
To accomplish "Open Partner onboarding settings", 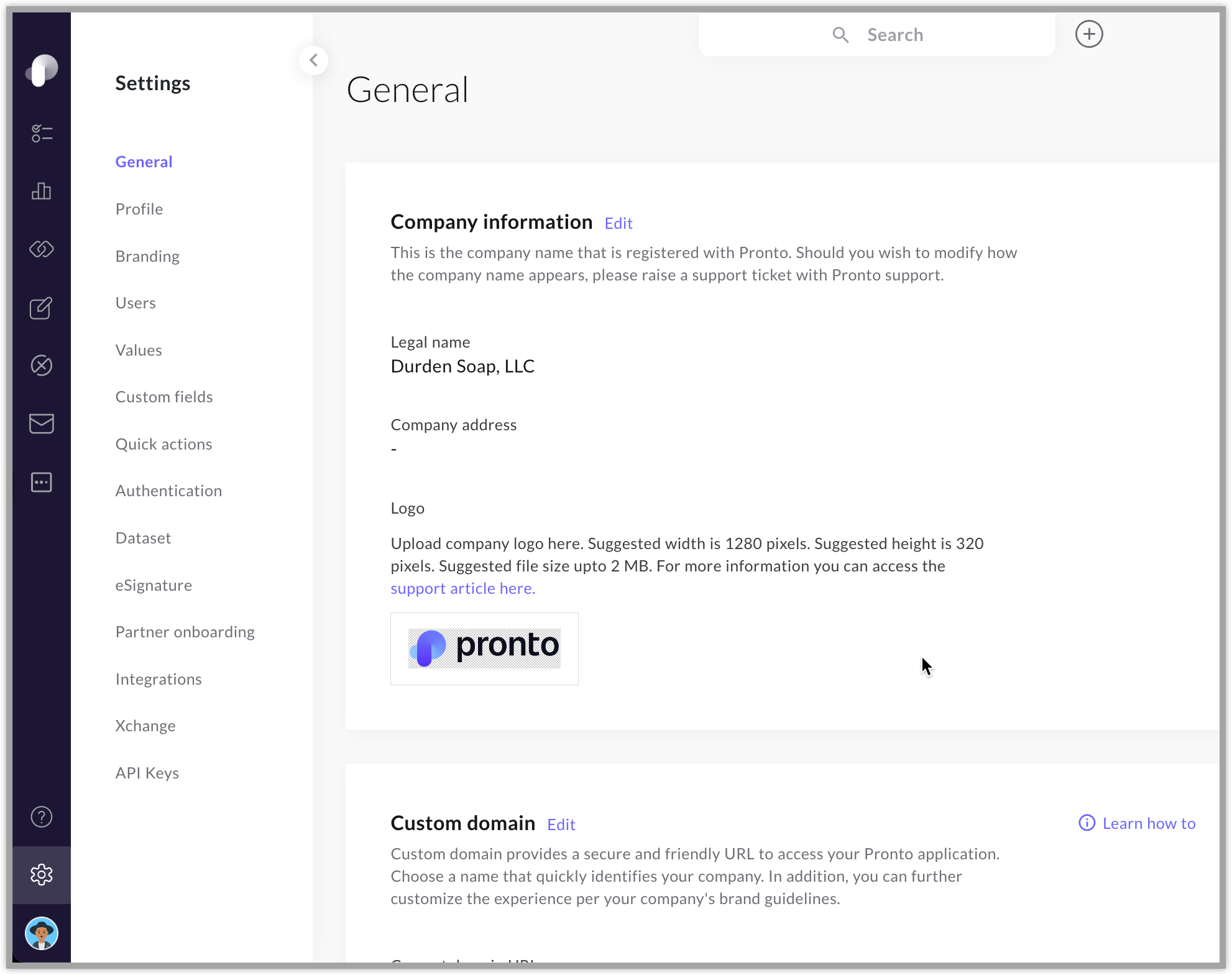I will 185,632.
